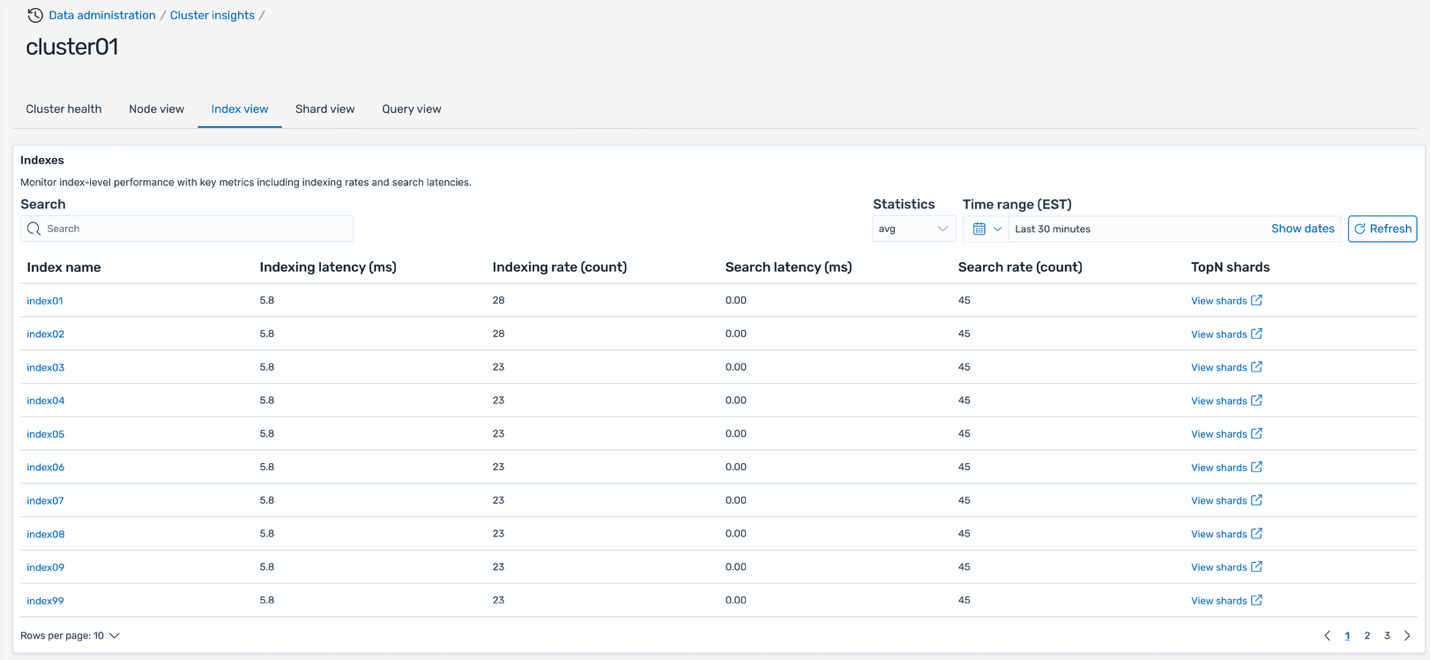Image resolution: width=1430 pixels, height=660 pixels.
Task: Open the index03 index link
Action: [46, 367]
